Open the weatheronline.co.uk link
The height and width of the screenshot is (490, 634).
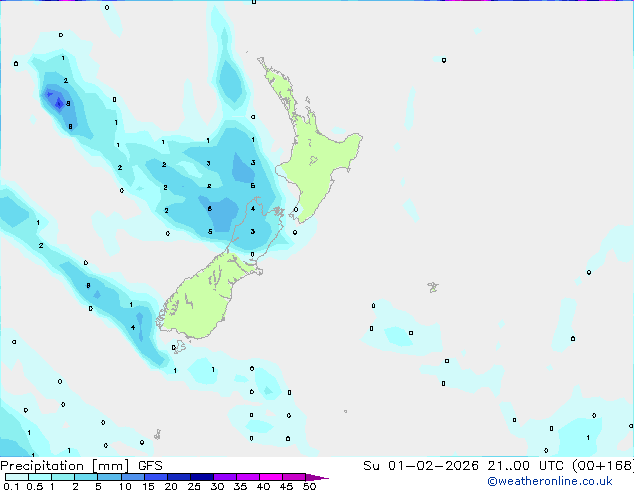click(x=550, y=481)
